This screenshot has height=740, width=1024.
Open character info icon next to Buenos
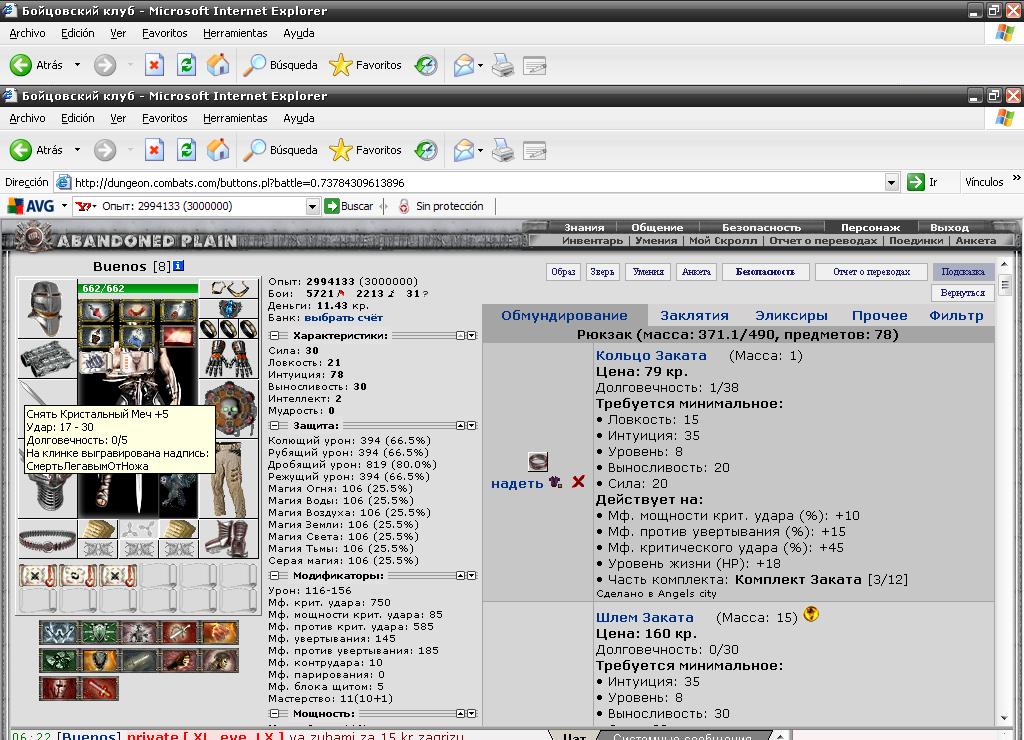coord(178,266)
